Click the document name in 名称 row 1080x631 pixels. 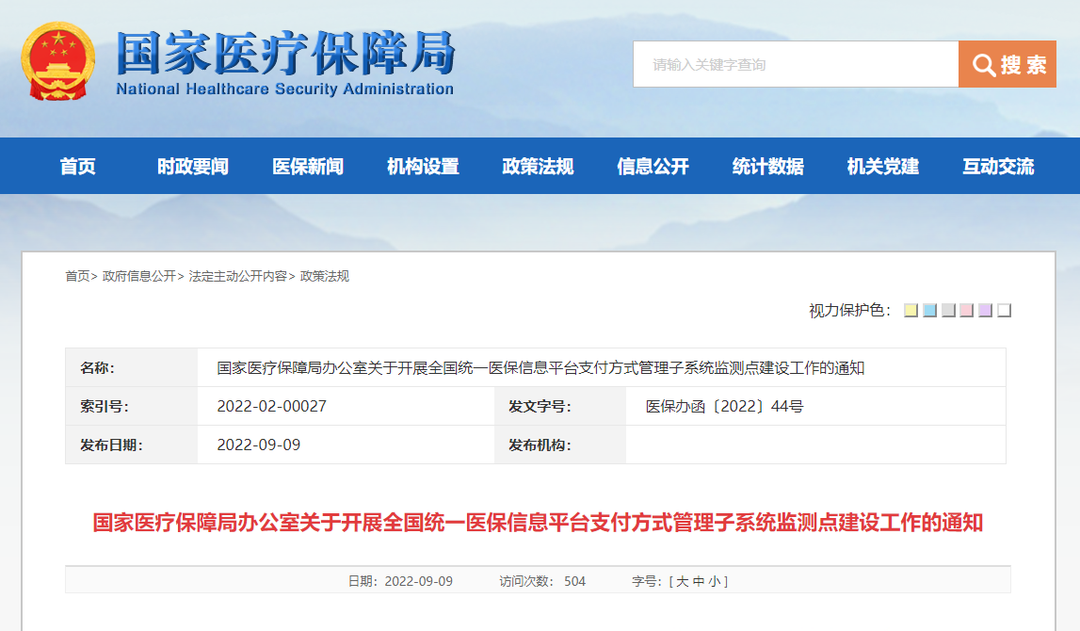coord(541,368)
